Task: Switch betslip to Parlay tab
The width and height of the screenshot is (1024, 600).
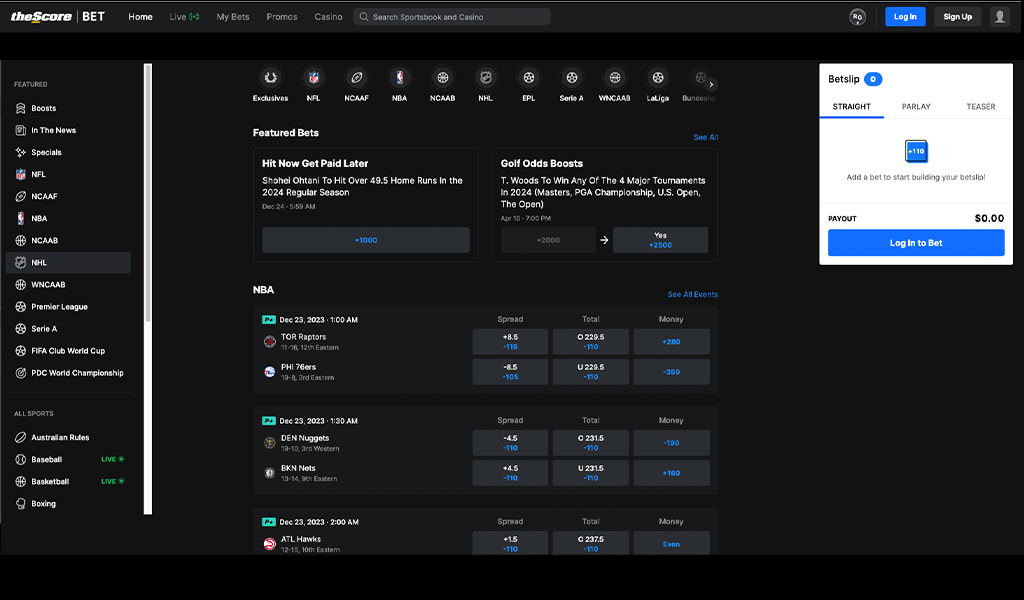Action: (916, 106)
